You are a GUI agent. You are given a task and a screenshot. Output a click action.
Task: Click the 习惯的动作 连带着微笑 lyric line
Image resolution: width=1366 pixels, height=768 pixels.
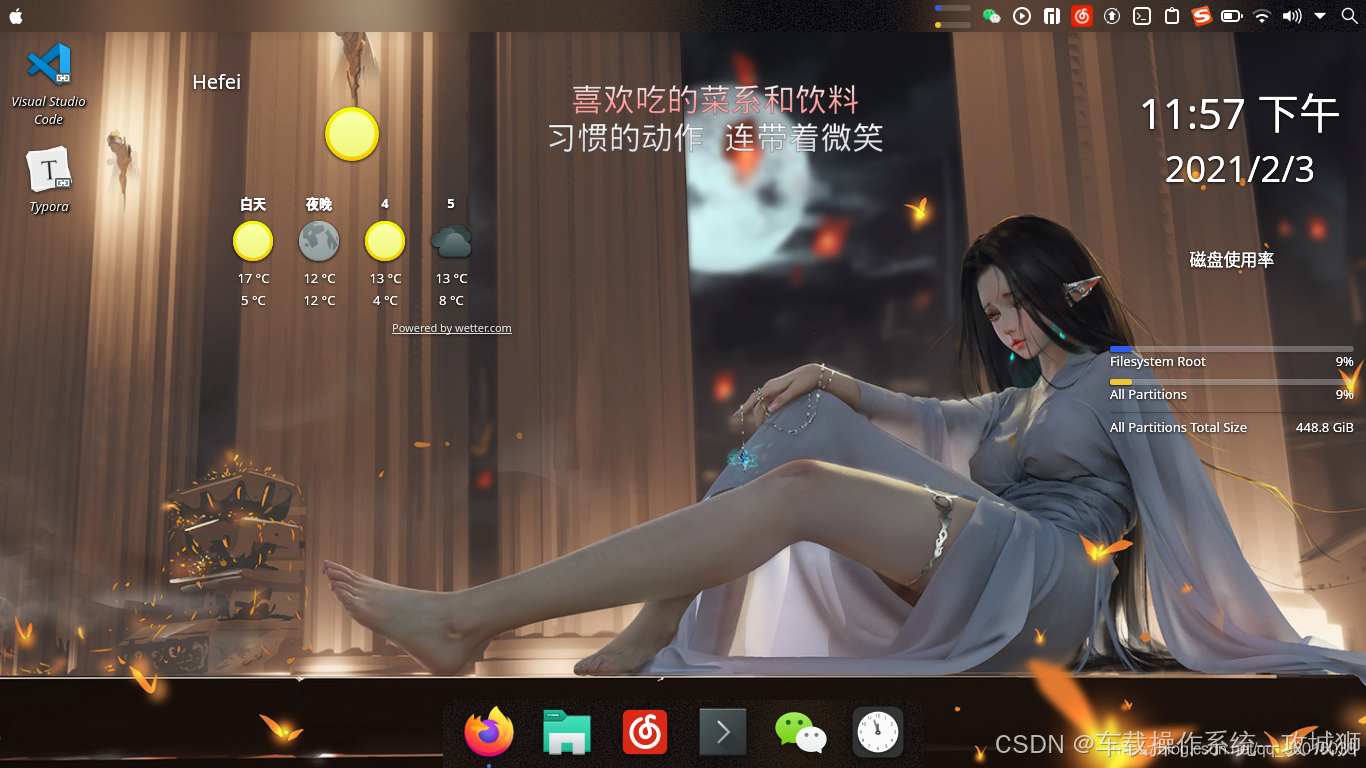715,138
